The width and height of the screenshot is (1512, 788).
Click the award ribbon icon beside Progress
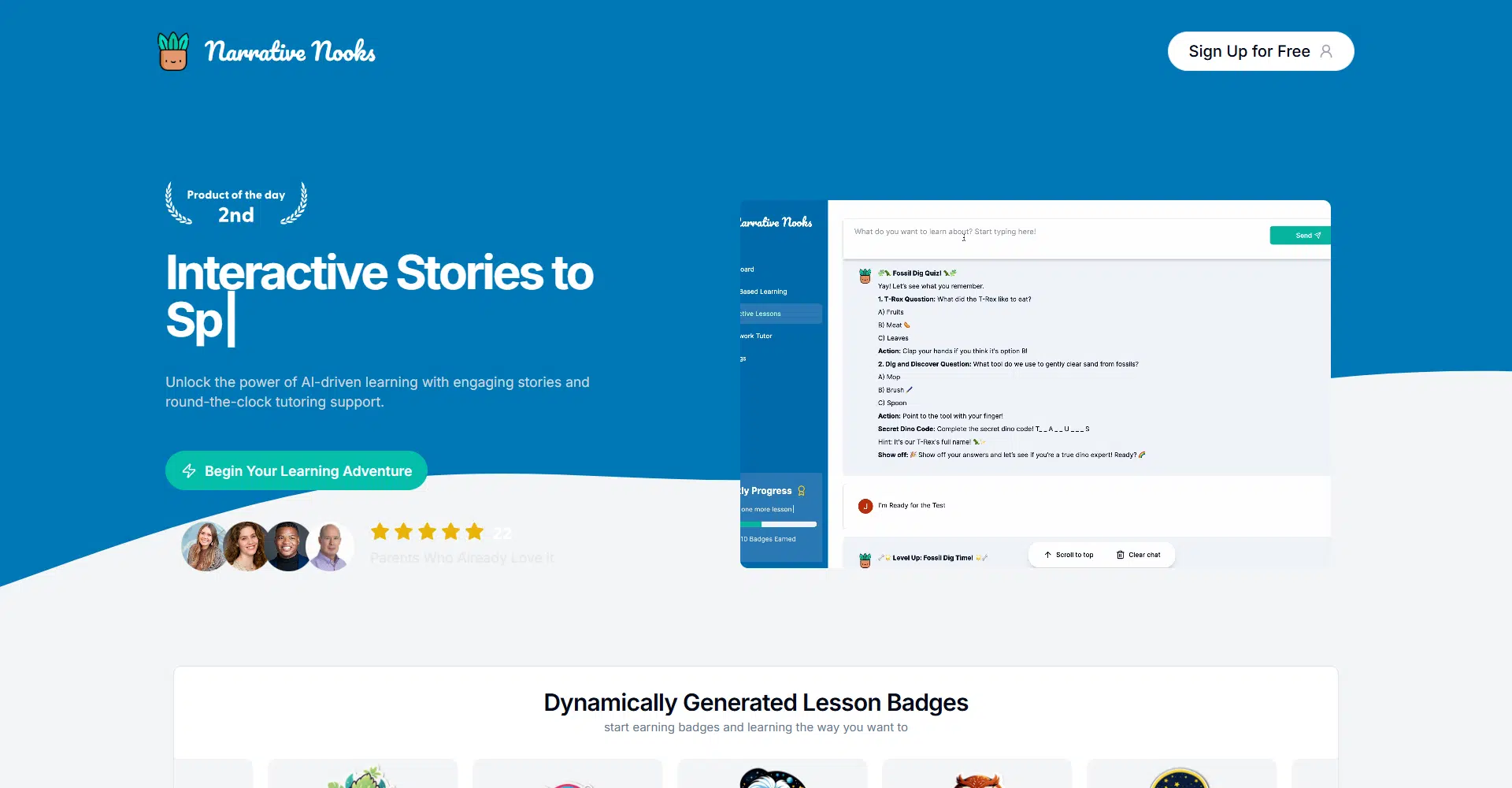click(802, 491)
